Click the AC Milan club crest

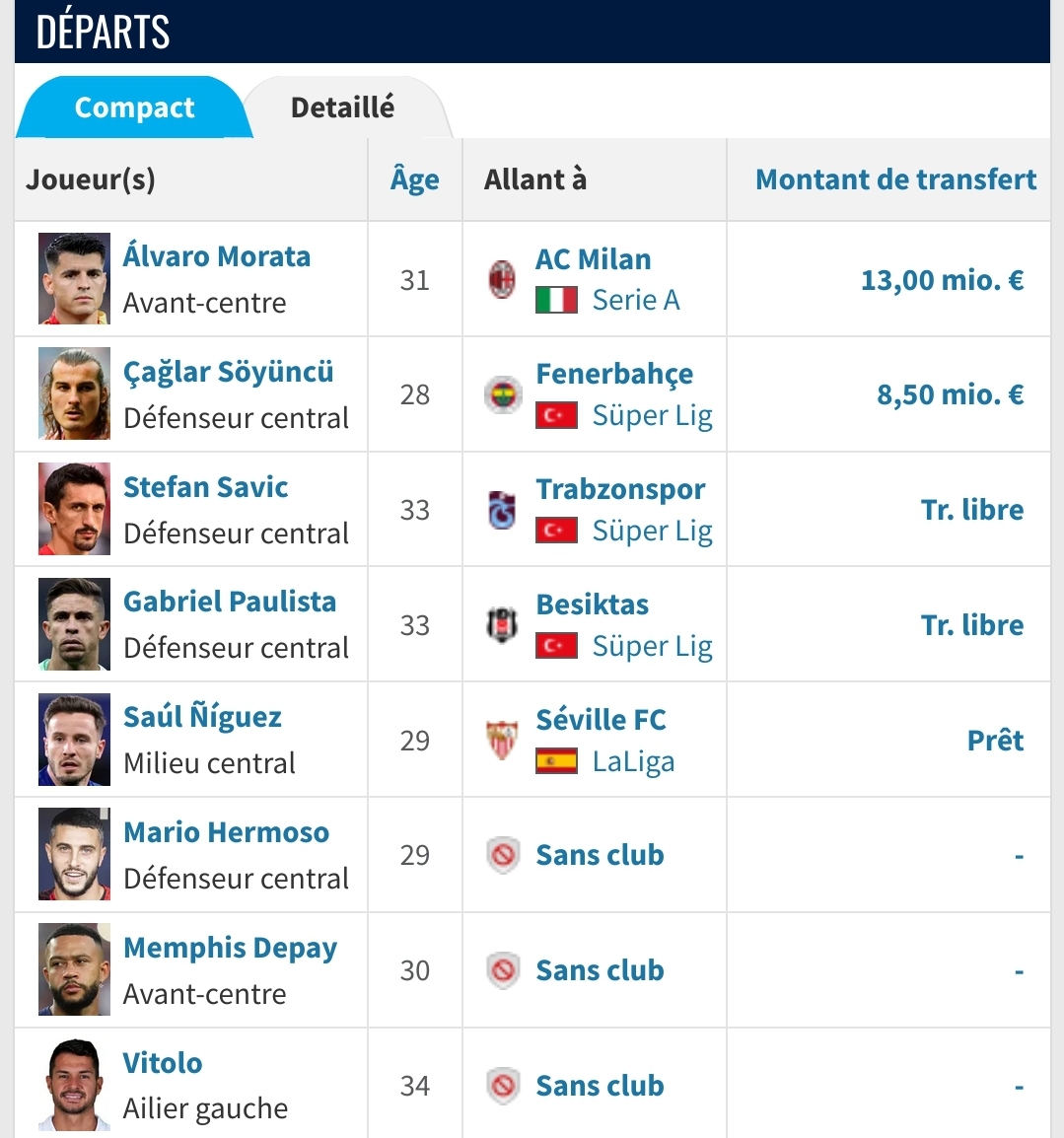(x=502, y=279)
